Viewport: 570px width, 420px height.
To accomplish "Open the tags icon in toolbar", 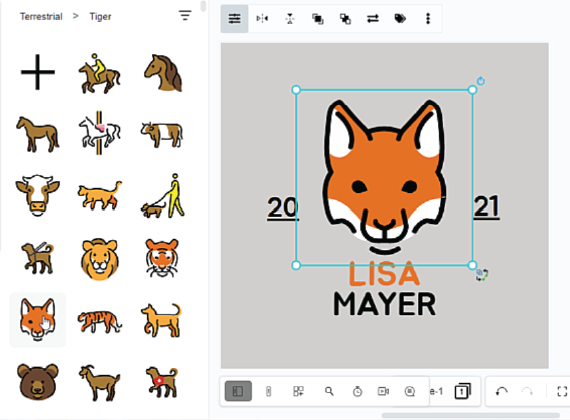I will [400, 19].
